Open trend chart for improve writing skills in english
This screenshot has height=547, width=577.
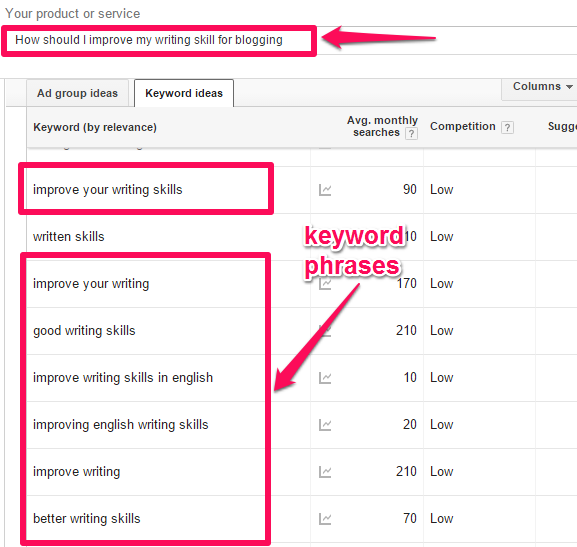325,378
